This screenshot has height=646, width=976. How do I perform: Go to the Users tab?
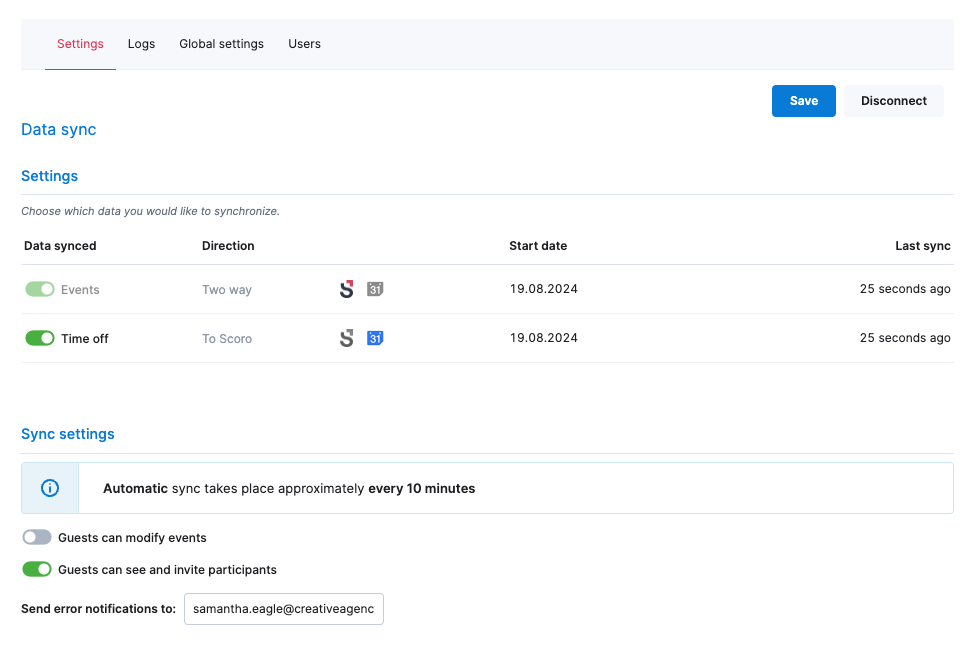click(x=304, y=44)
